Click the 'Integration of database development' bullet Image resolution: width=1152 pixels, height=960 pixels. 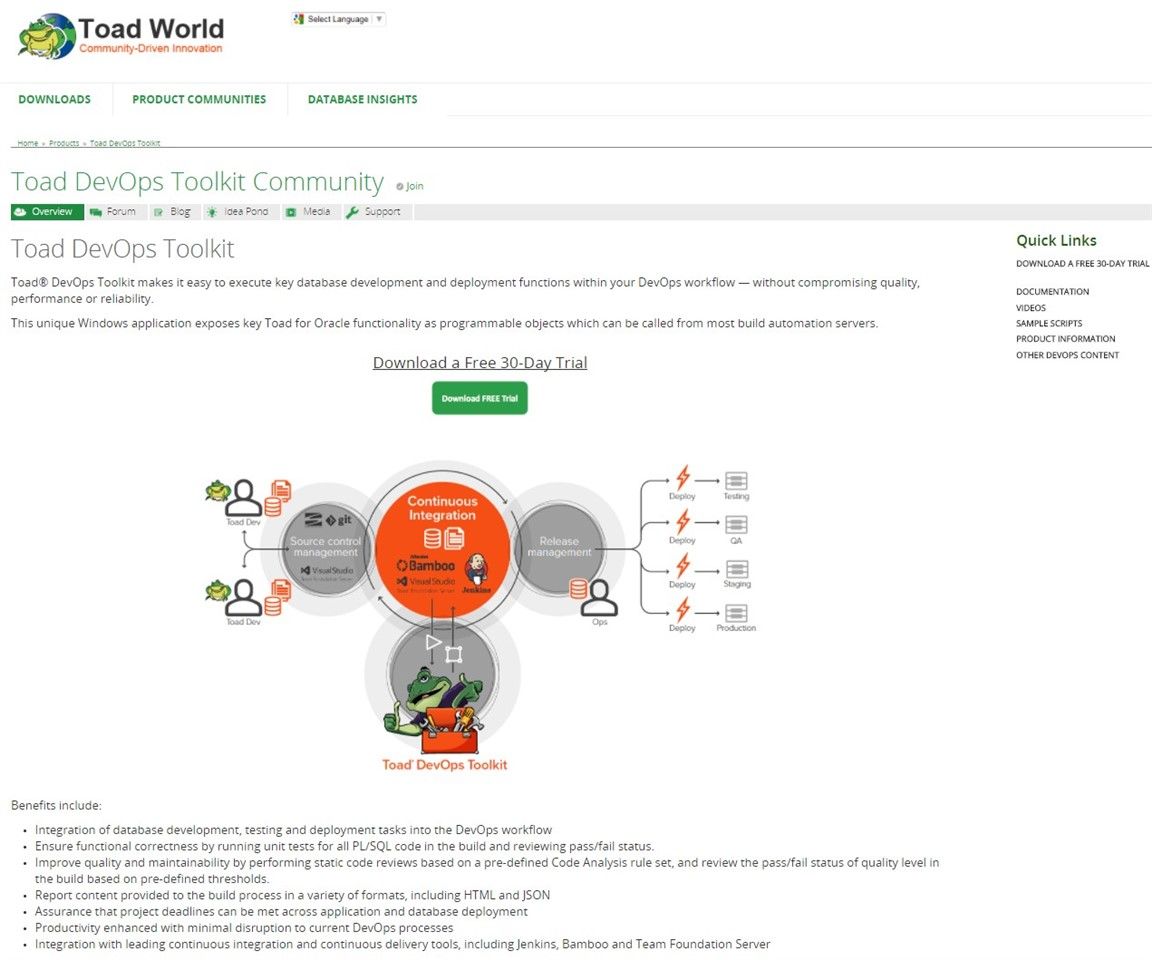(293, 830)
